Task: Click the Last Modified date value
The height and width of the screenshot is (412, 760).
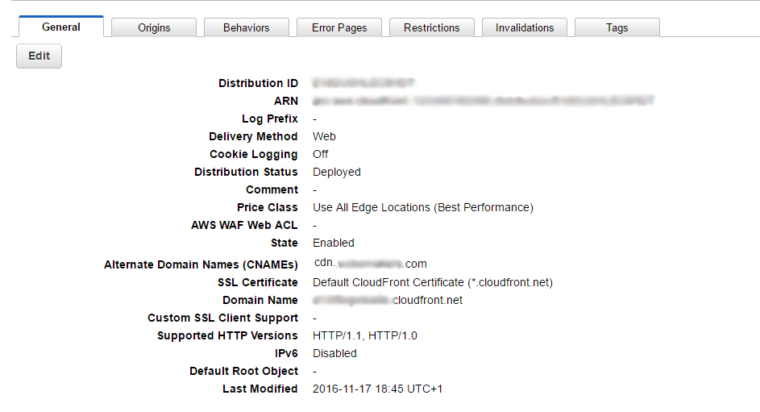Action: point(377,389)
